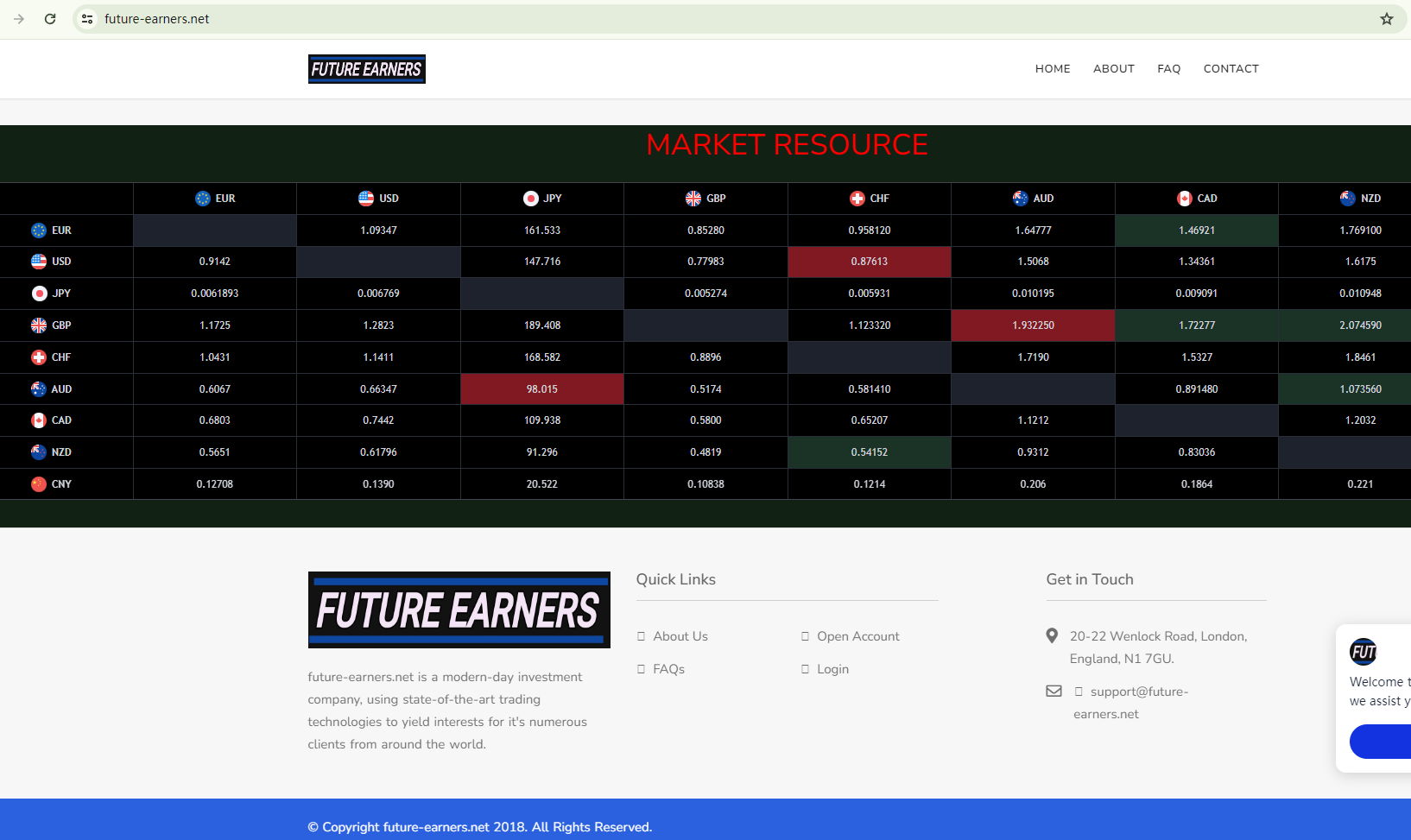
Task: Open the chat widget avatar icon
Action: [x=1364, y=652]
